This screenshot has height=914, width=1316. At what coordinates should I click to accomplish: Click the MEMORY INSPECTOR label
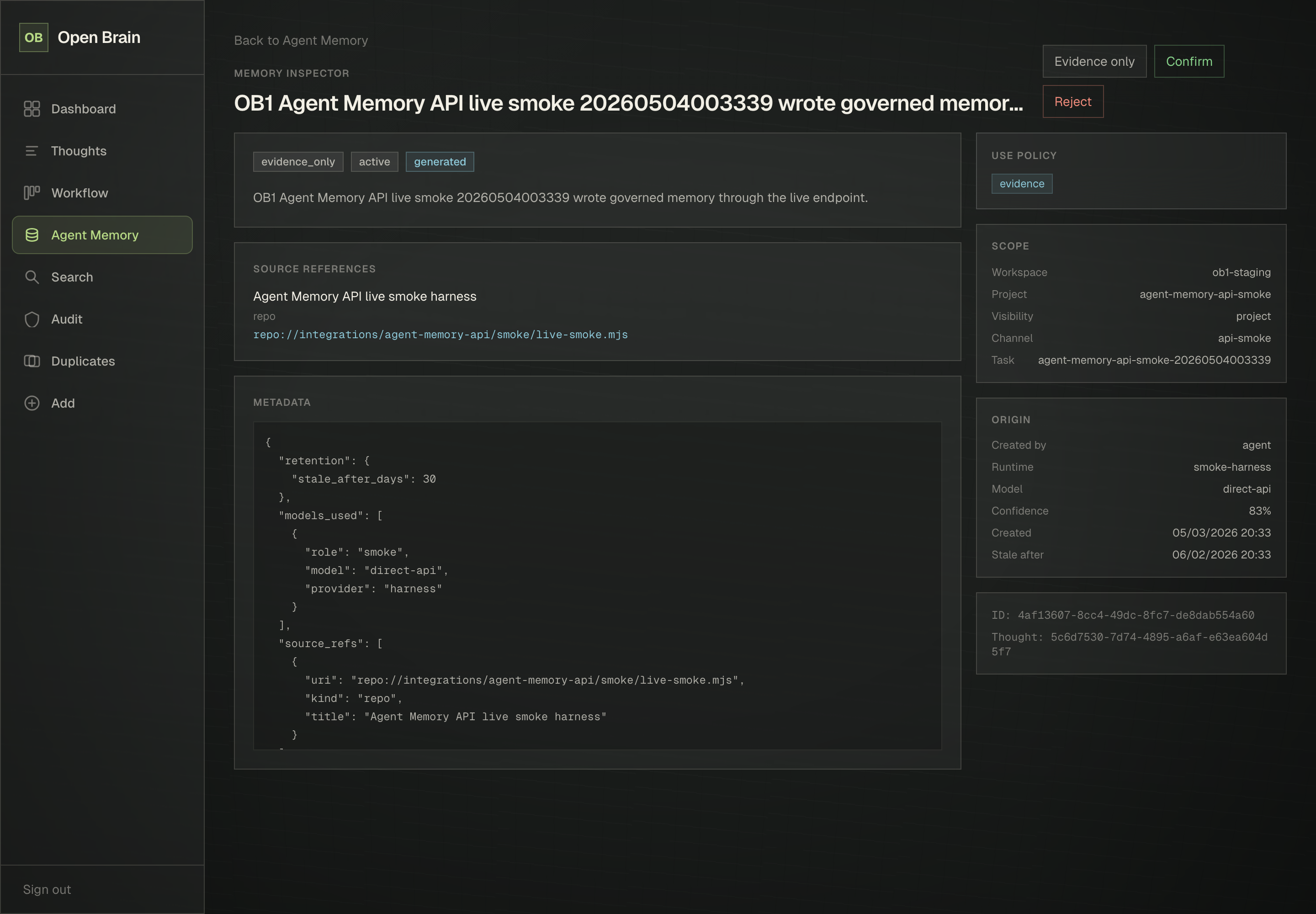(292, 73)
